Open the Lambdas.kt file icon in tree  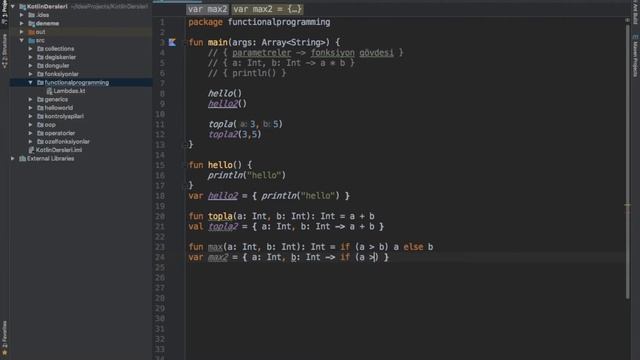click(x=49, y=91)
